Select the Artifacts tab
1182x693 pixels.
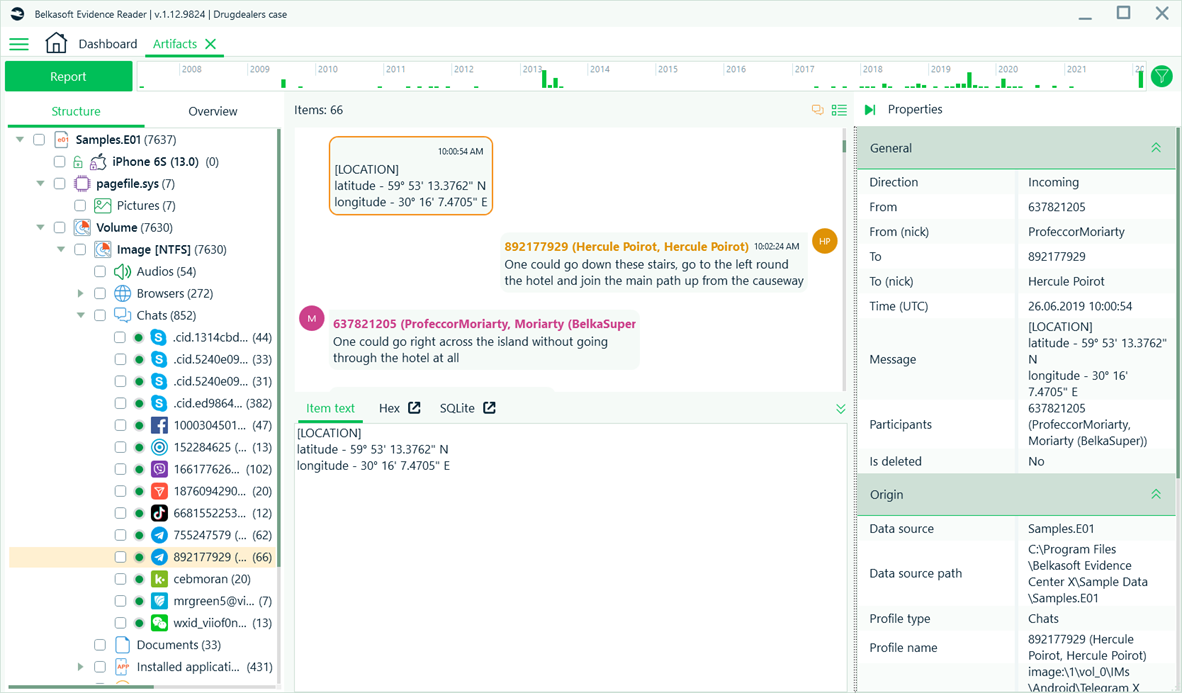tap(175, 44)
